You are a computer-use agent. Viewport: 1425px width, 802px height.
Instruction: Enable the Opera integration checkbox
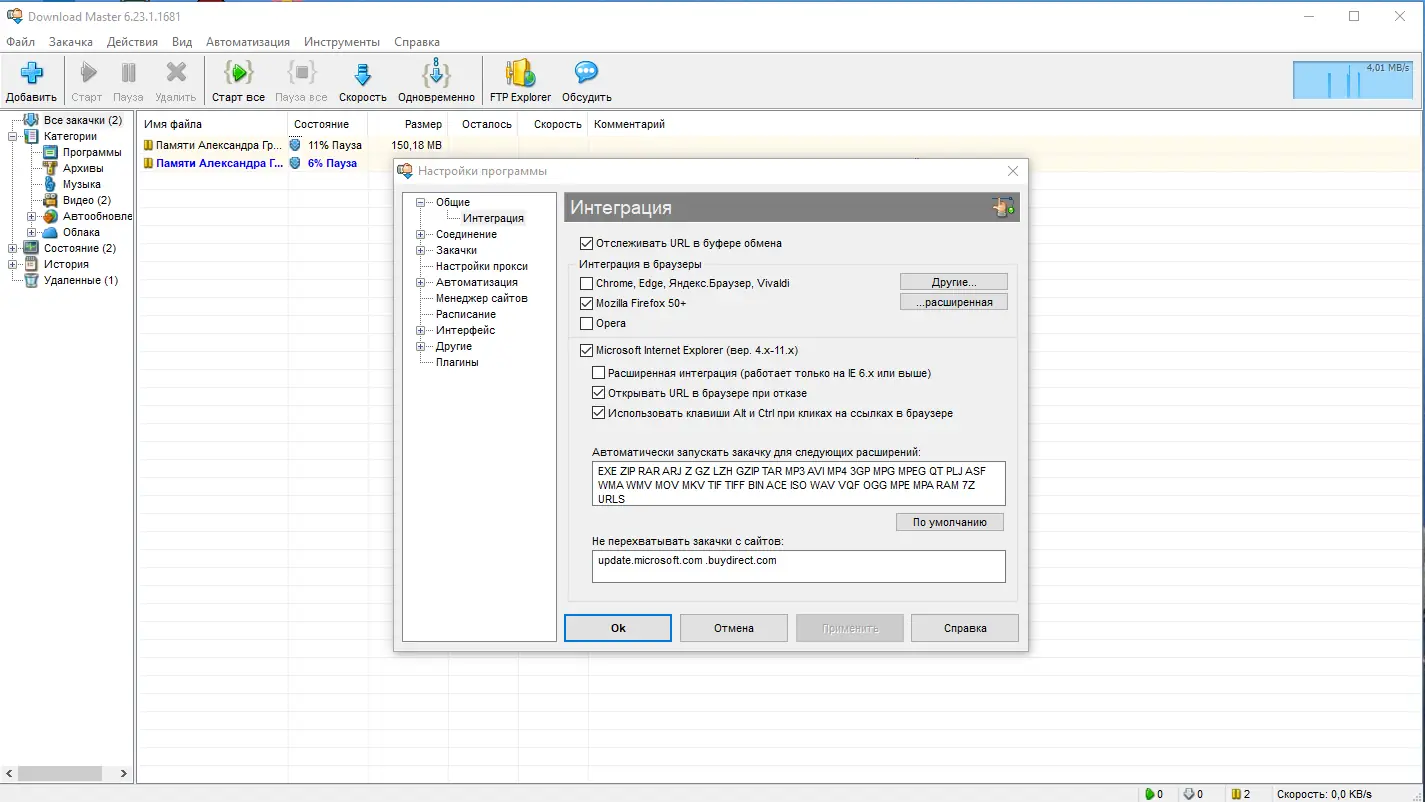tap(586, 323)
